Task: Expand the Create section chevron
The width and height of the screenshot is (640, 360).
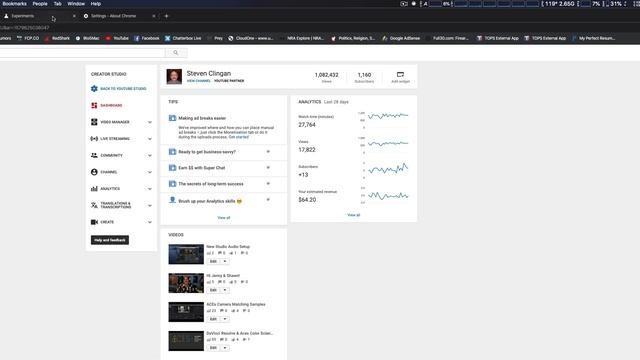Action: (x=150, y=222)
